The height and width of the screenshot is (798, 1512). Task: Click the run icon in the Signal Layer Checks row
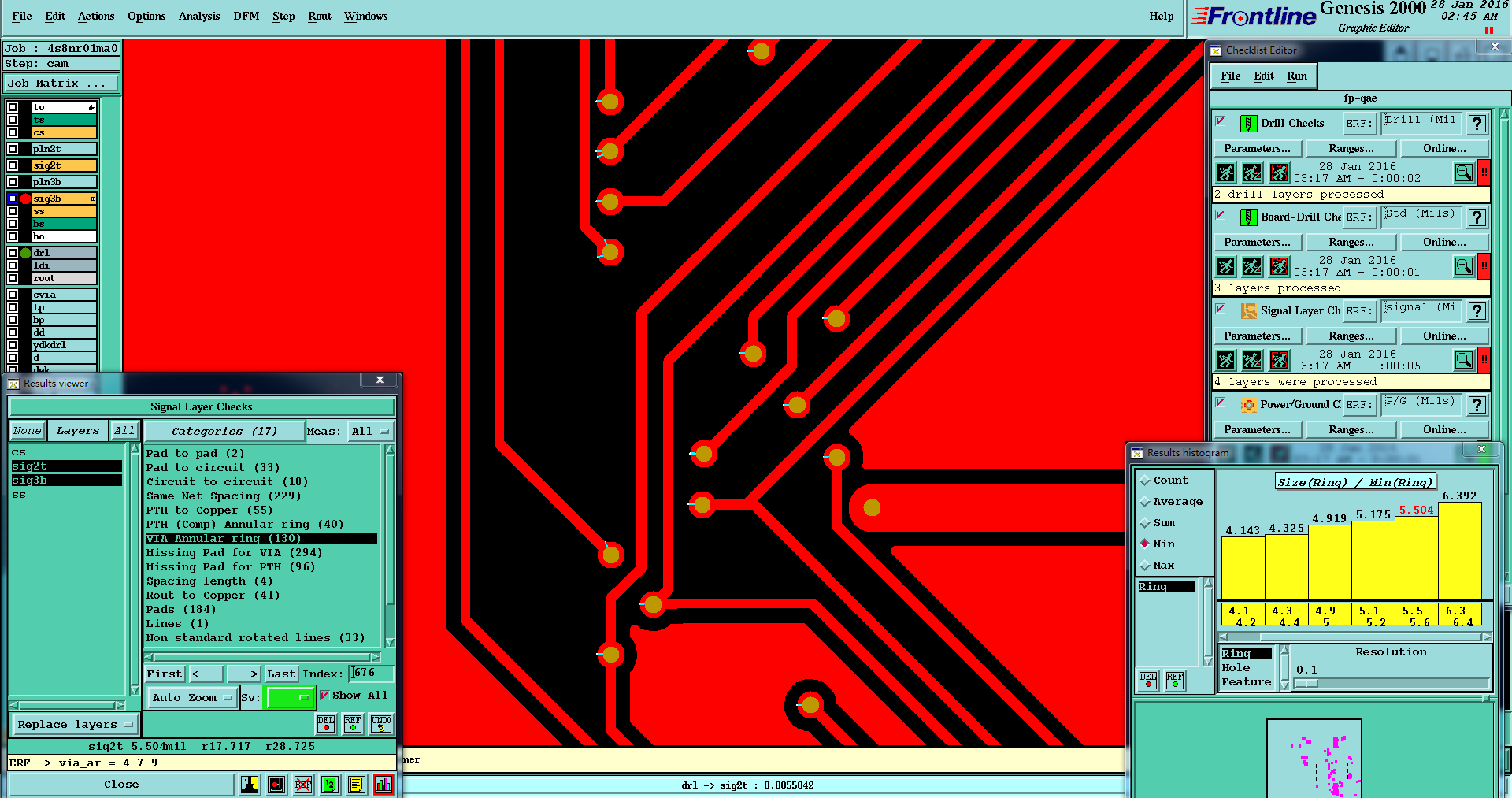point(1225,360)
